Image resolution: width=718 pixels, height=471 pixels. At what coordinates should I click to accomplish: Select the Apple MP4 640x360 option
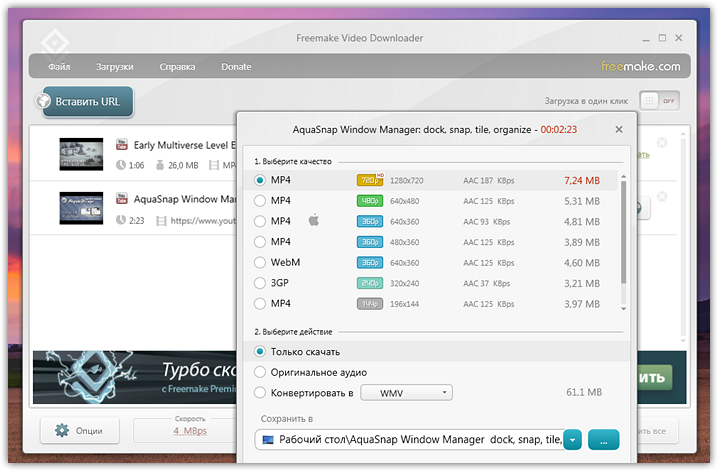coord(260,221)
